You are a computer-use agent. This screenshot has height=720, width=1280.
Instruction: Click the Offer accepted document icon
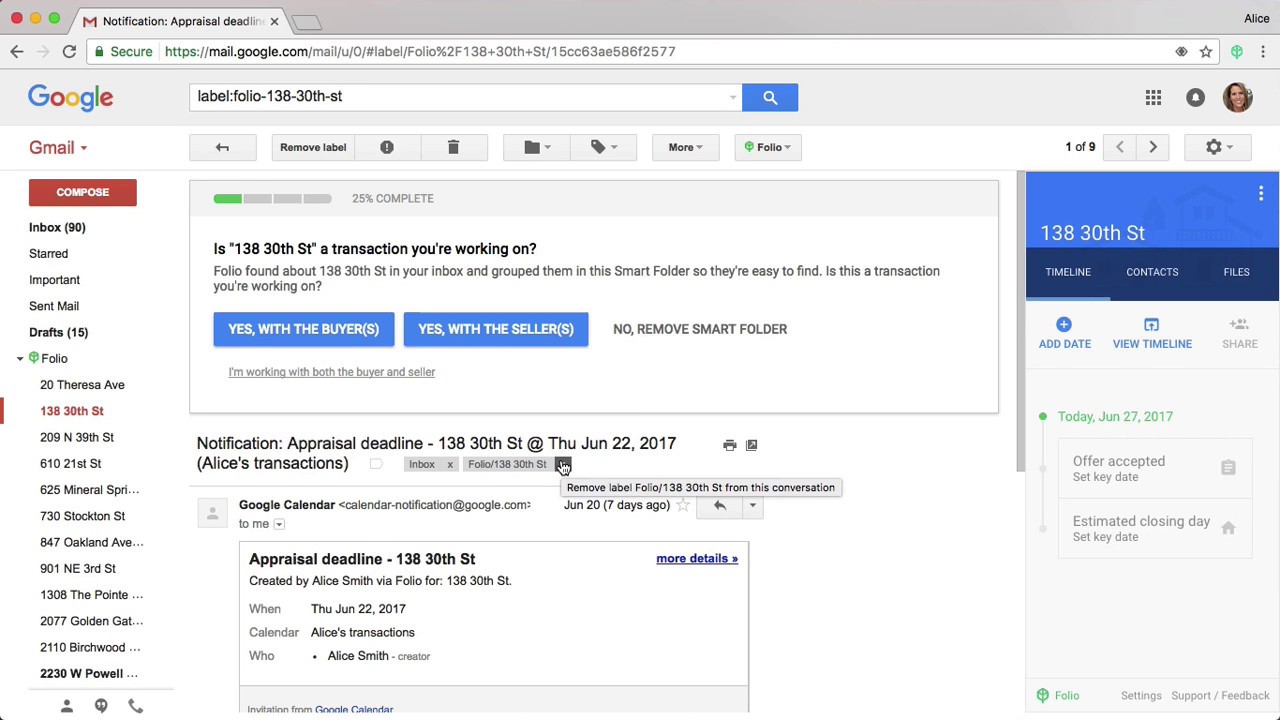click(x=1228, y=468)
